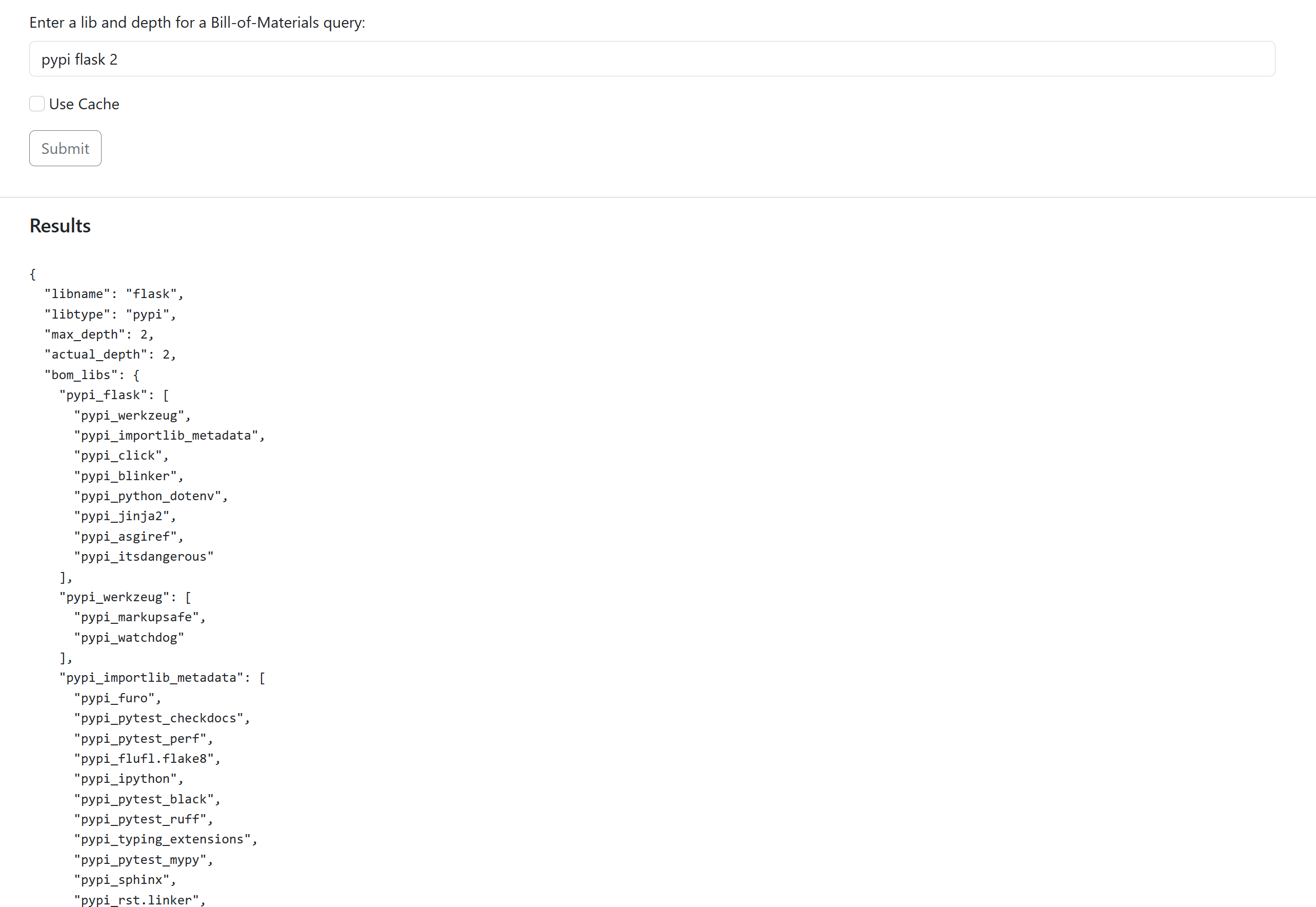The image size is (1316, 907).
Task: Click the "pypi_pytest_mypy" entry
Action: [x=144, y=860]
